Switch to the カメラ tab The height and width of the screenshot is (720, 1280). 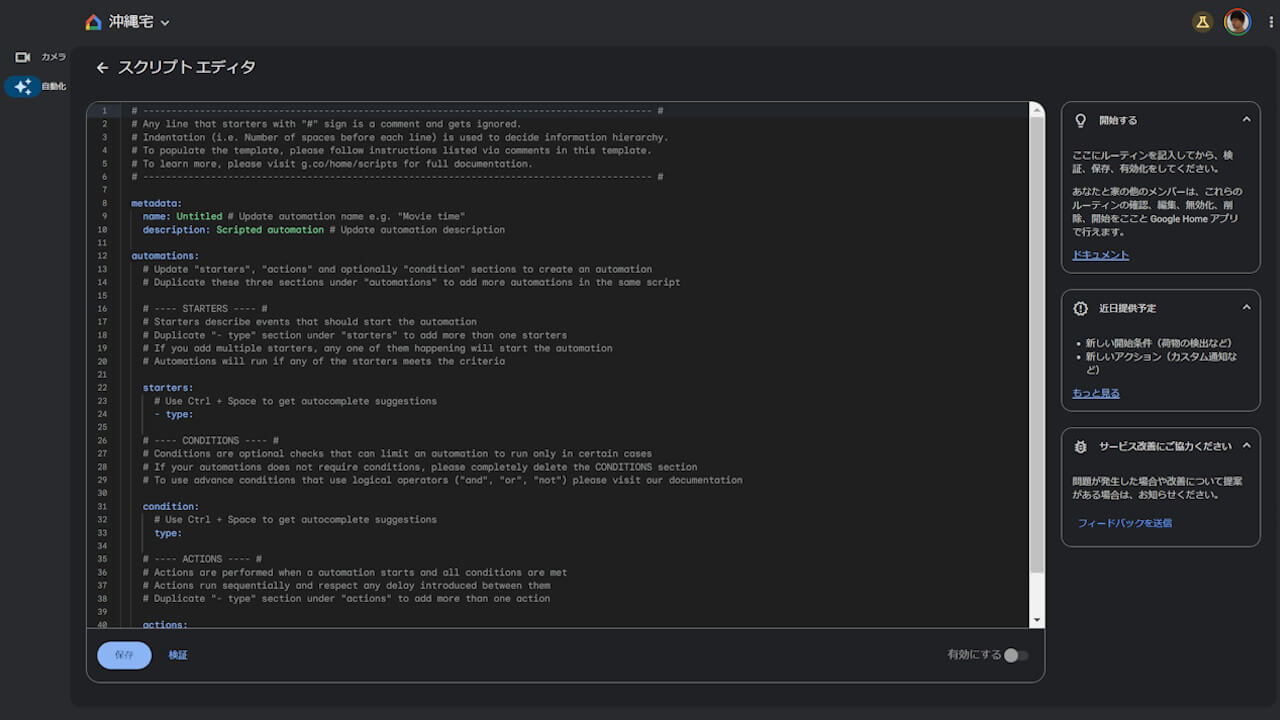click(x=53, y=57)
